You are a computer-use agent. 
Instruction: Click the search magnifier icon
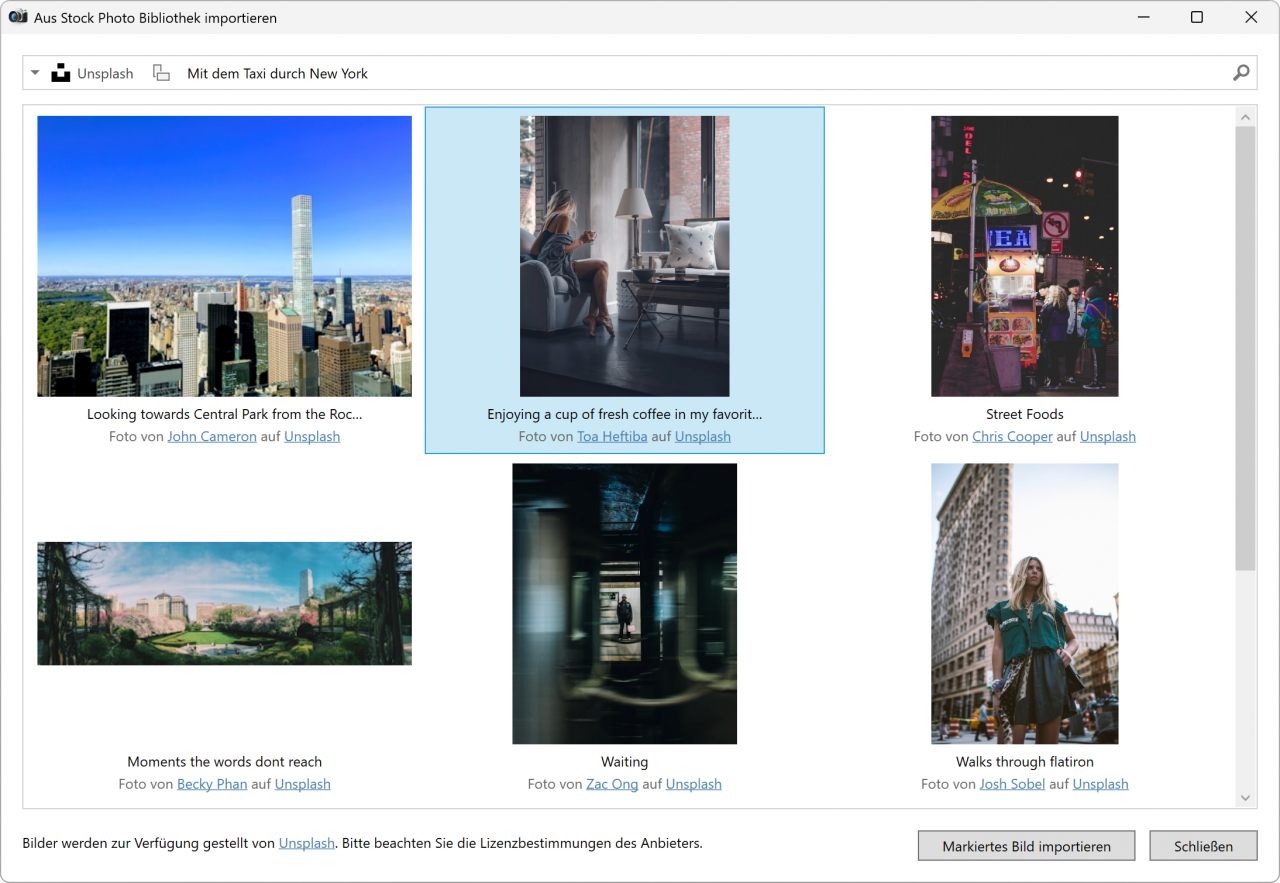(1241, 73)
